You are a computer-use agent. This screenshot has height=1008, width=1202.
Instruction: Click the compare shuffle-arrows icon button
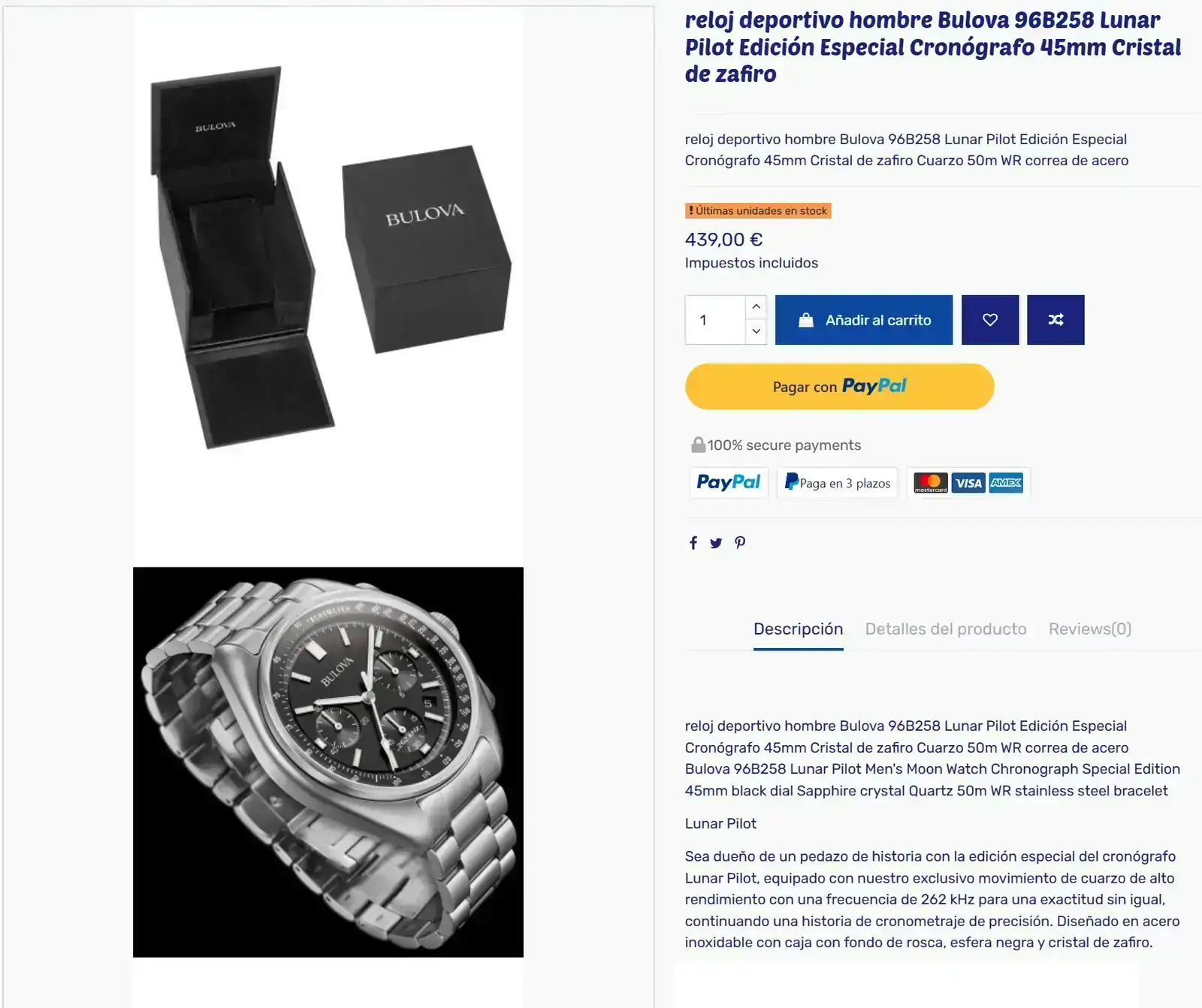point(1056,320)
